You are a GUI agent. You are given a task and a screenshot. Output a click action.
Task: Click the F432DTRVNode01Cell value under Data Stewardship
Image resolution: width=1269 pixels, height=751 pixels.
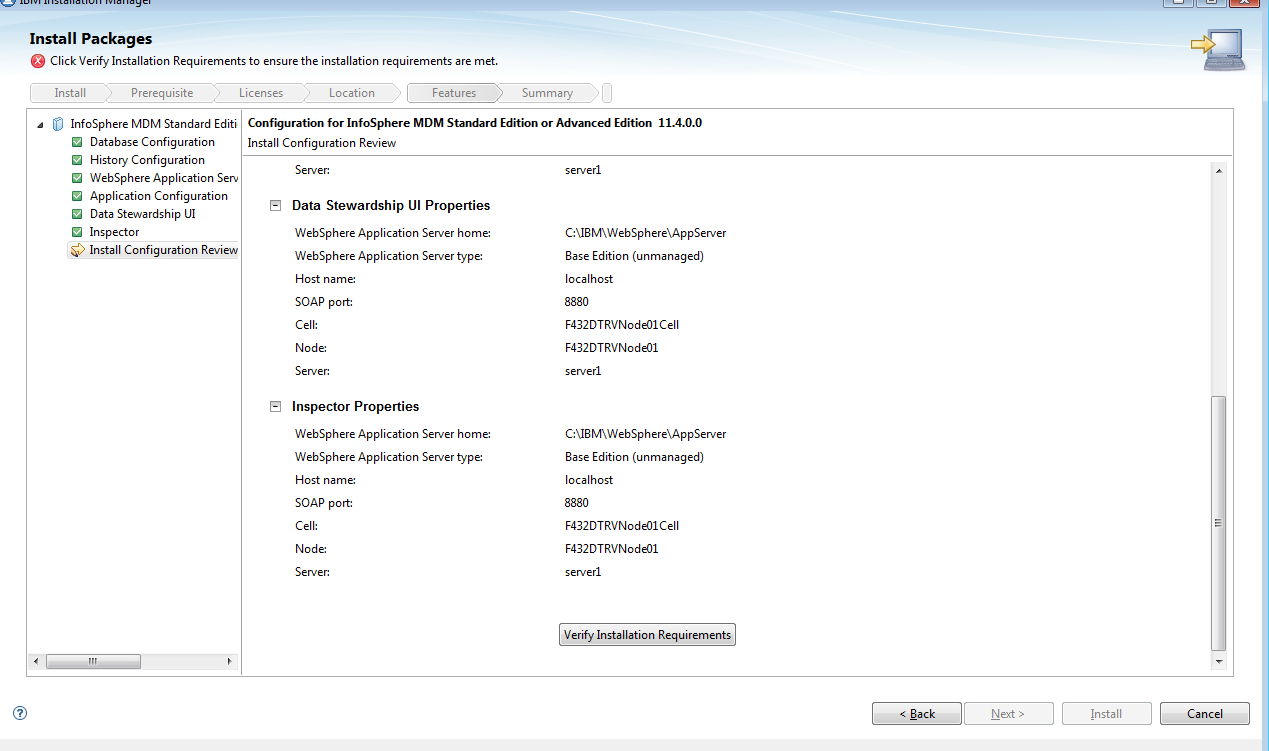(x=622, y=325)
